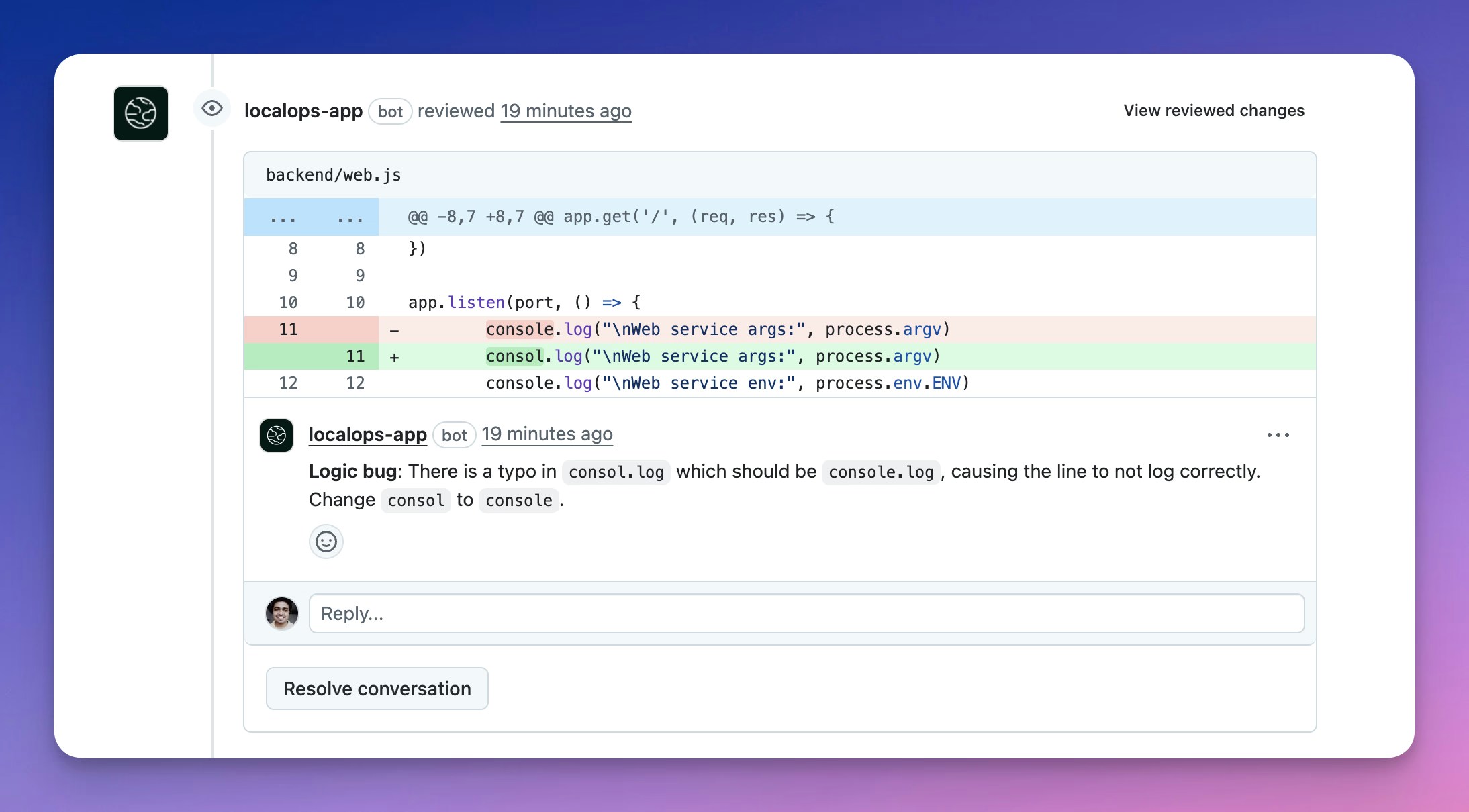Viewport: 1469px width, 812px height.
Task: Select the added line 11 number
Action: coord(355,356)
